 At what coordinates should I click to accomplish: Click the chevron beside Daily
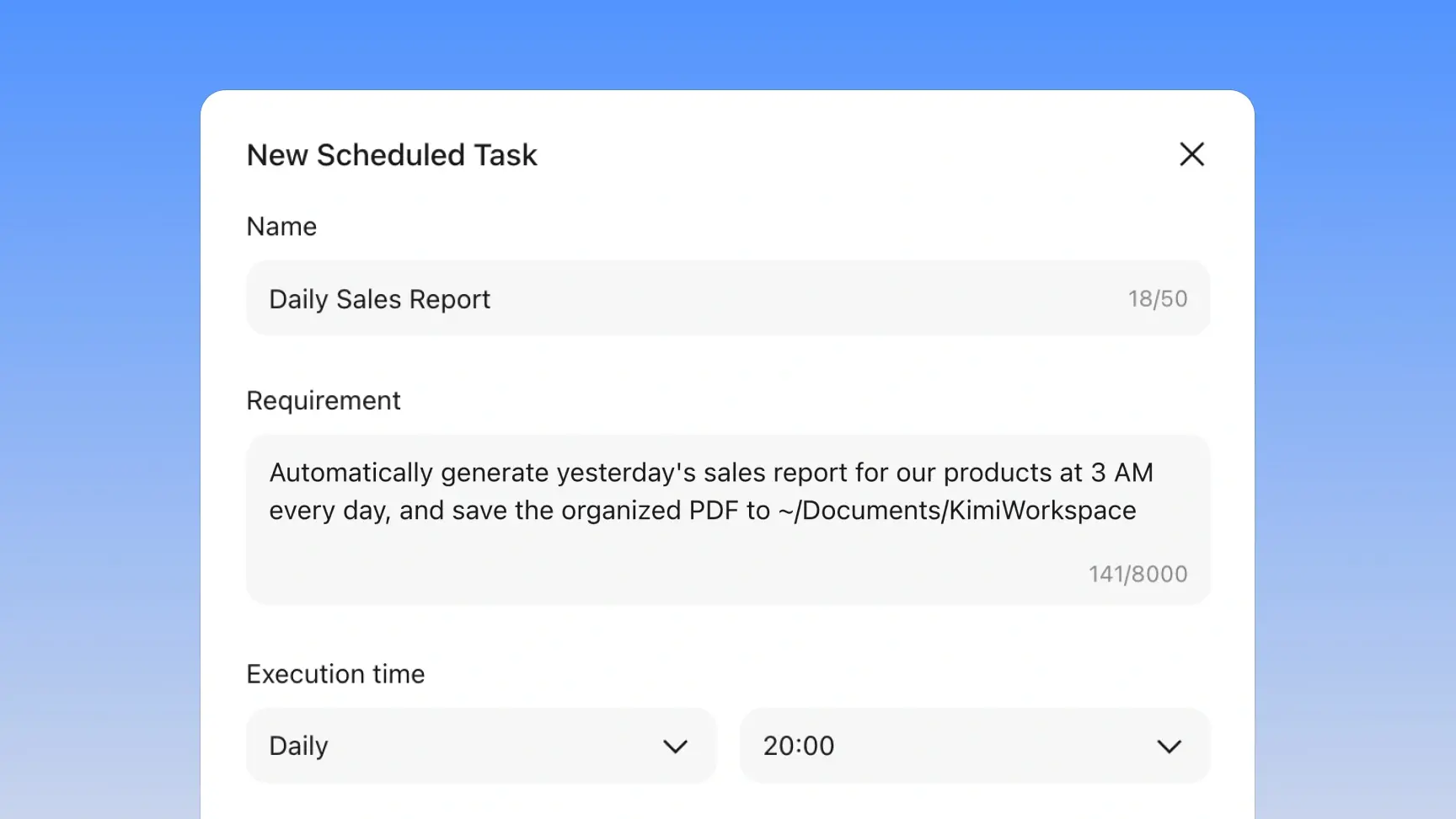pos(676,747)
